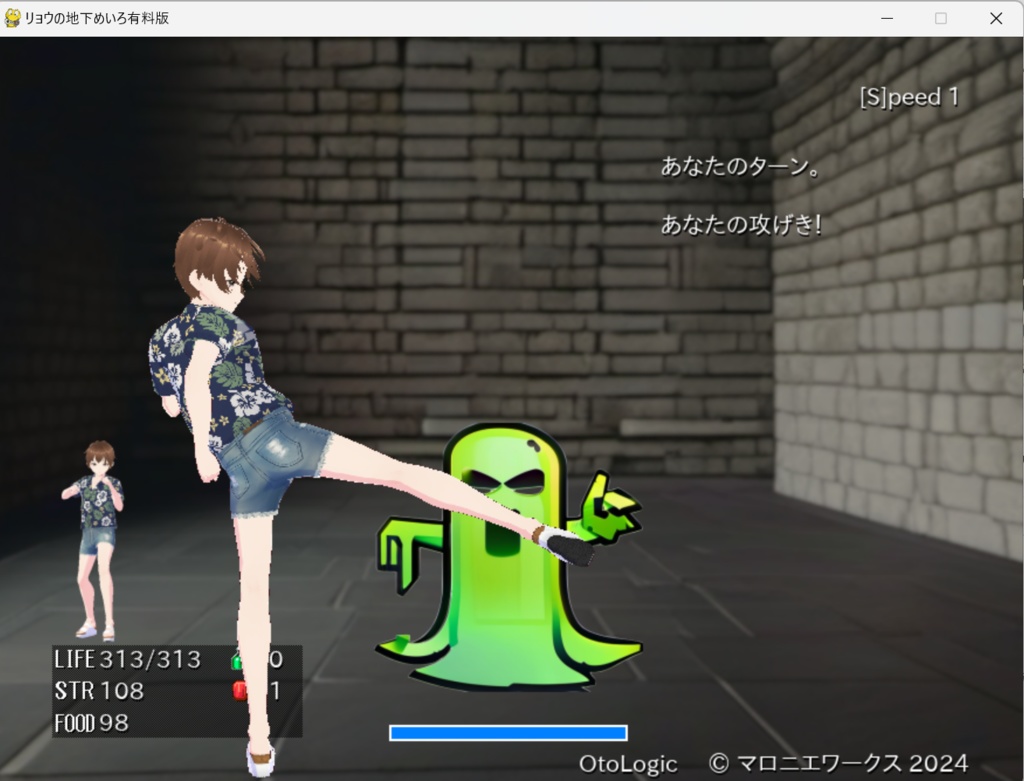Screen dimensions: 1024x781
Task: Click the STR 108 stat row
Action: [x=100, y=690]
